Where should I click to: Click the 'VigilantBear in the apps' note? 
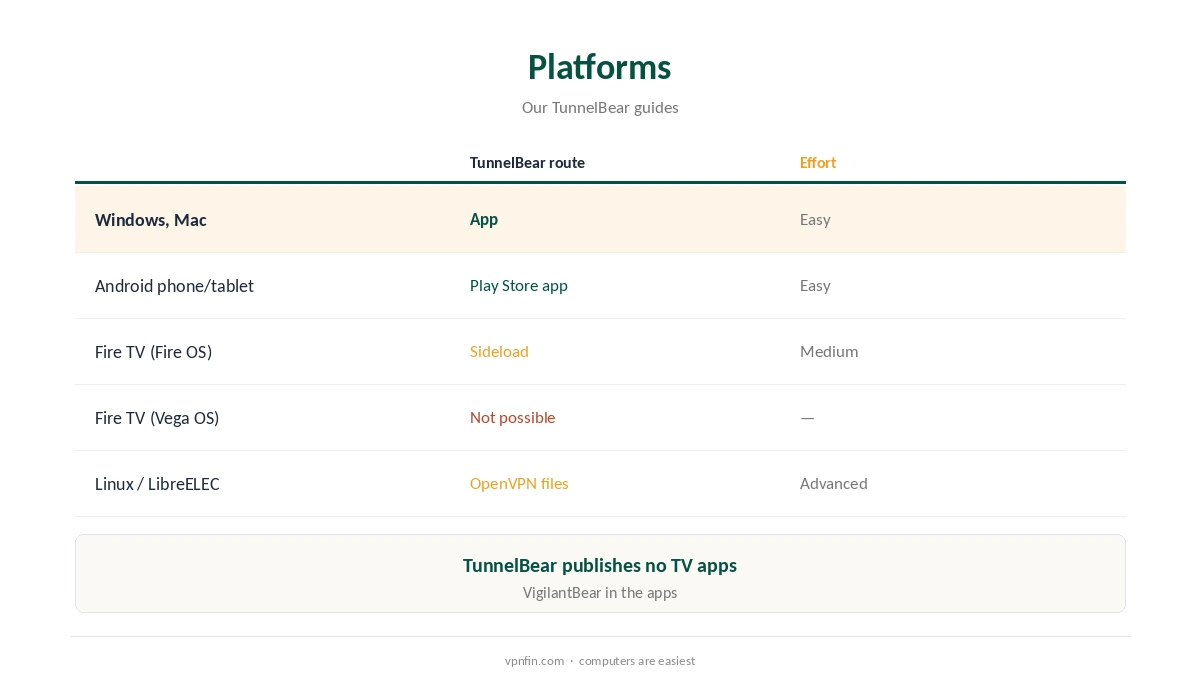click(x=600, y=593)
